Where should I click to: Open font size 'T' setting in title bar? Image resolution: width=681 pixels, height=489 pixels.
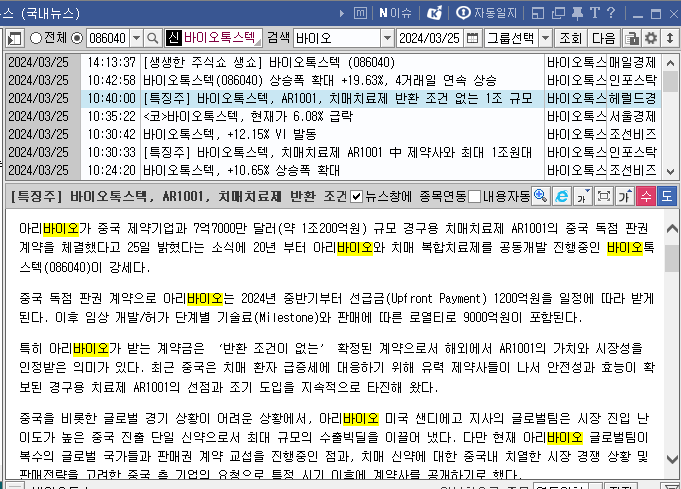coord(595,13)
